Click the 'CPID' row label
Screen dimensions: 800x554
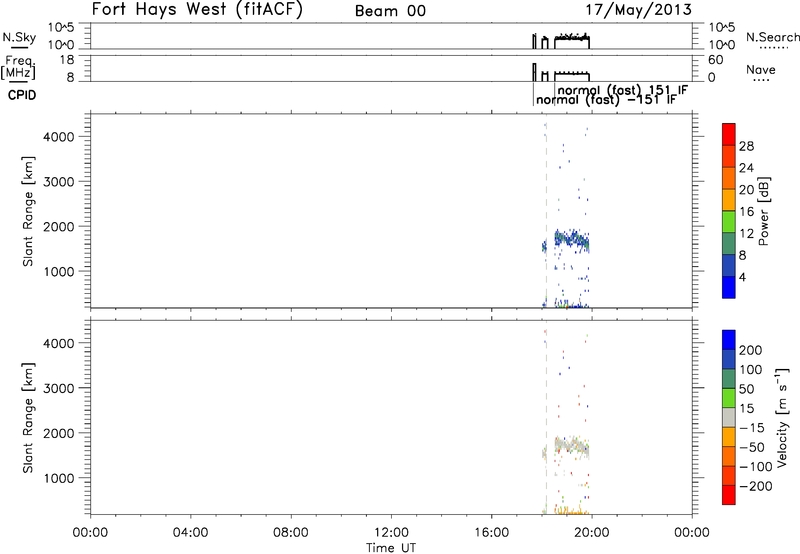(22, 95)
